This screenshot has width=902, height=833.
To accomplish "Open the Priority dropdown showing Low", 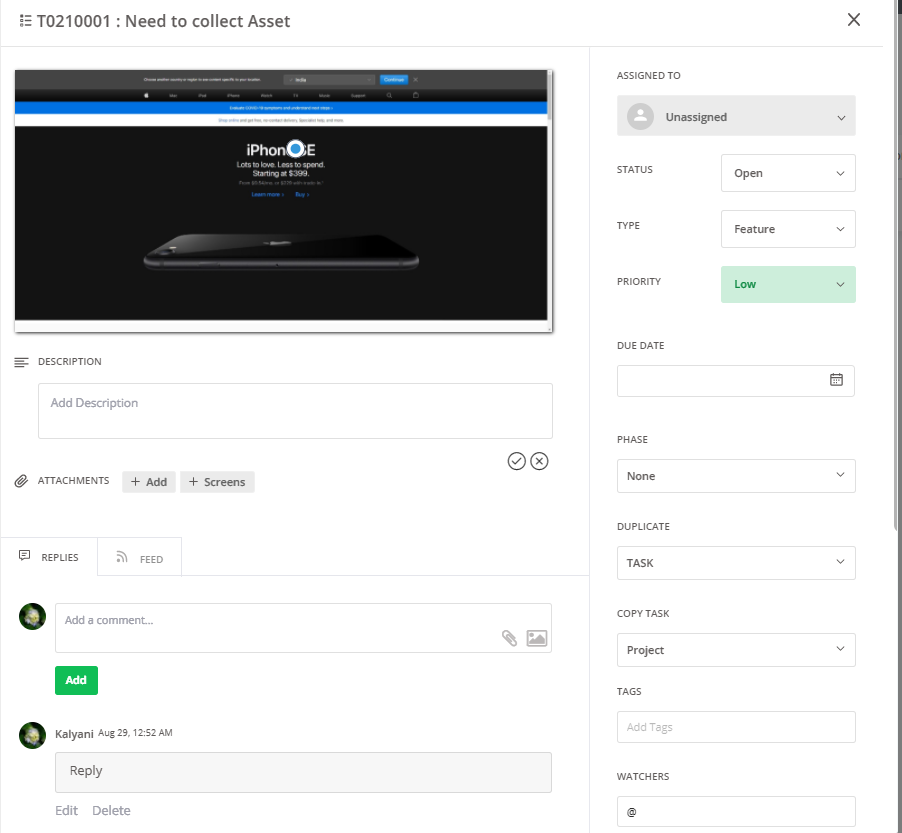I will coord(788,284).
